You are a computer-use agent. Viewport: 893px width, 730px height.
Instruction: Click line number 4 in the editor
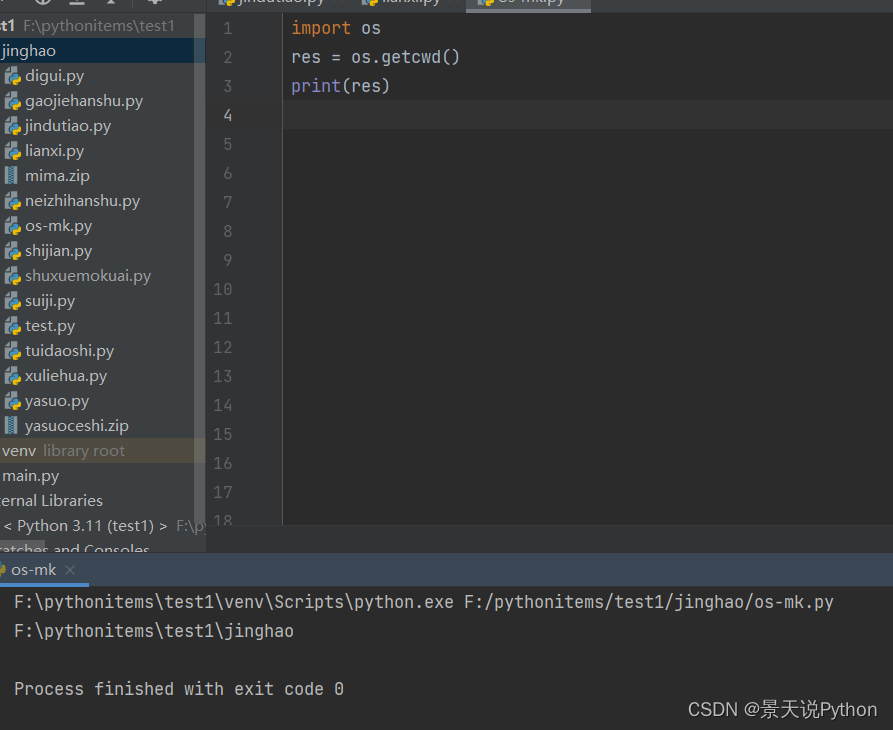tap(227, 115)
